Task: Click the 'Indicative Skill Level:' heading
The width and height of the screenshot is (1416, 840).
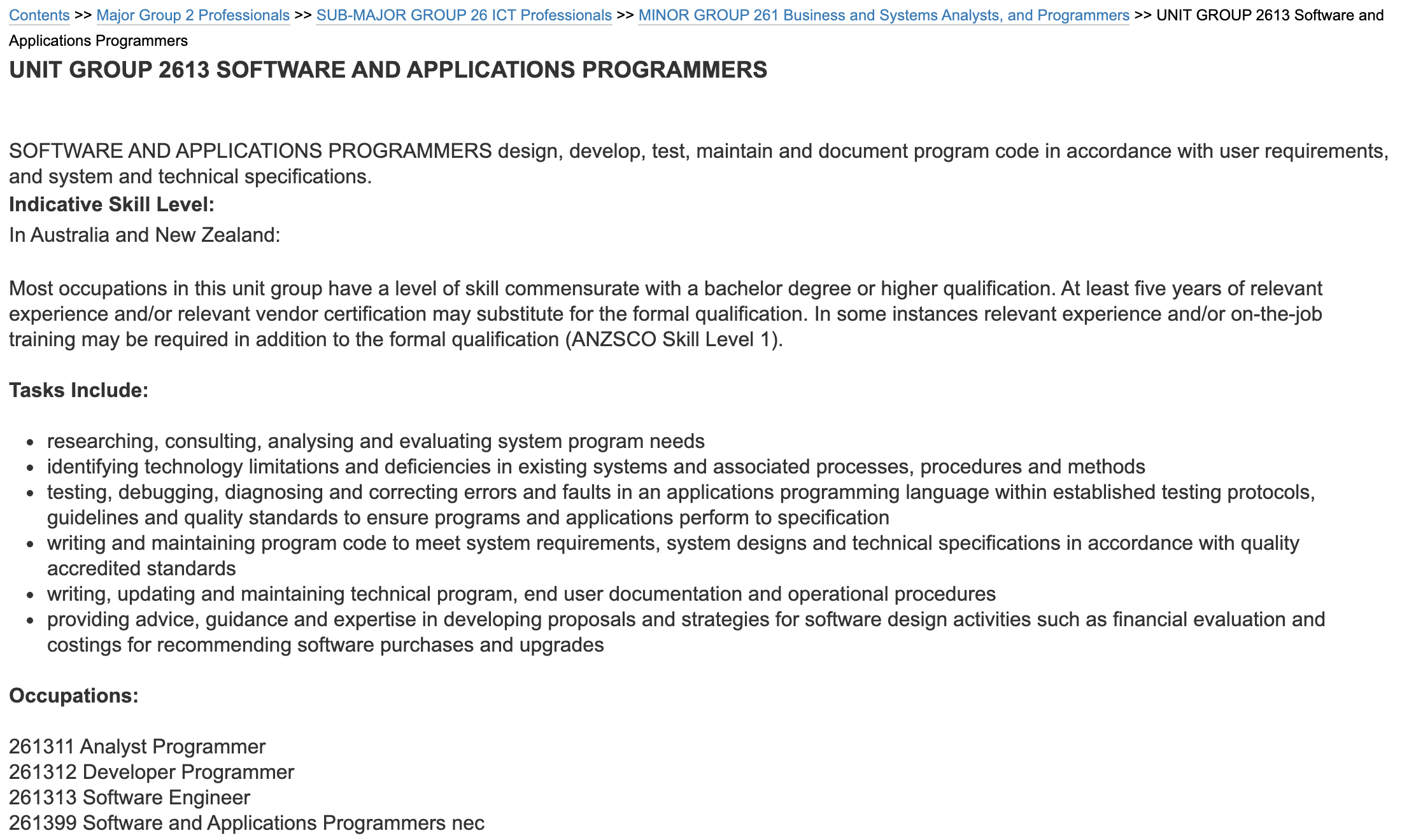Action: coord(111,204)
